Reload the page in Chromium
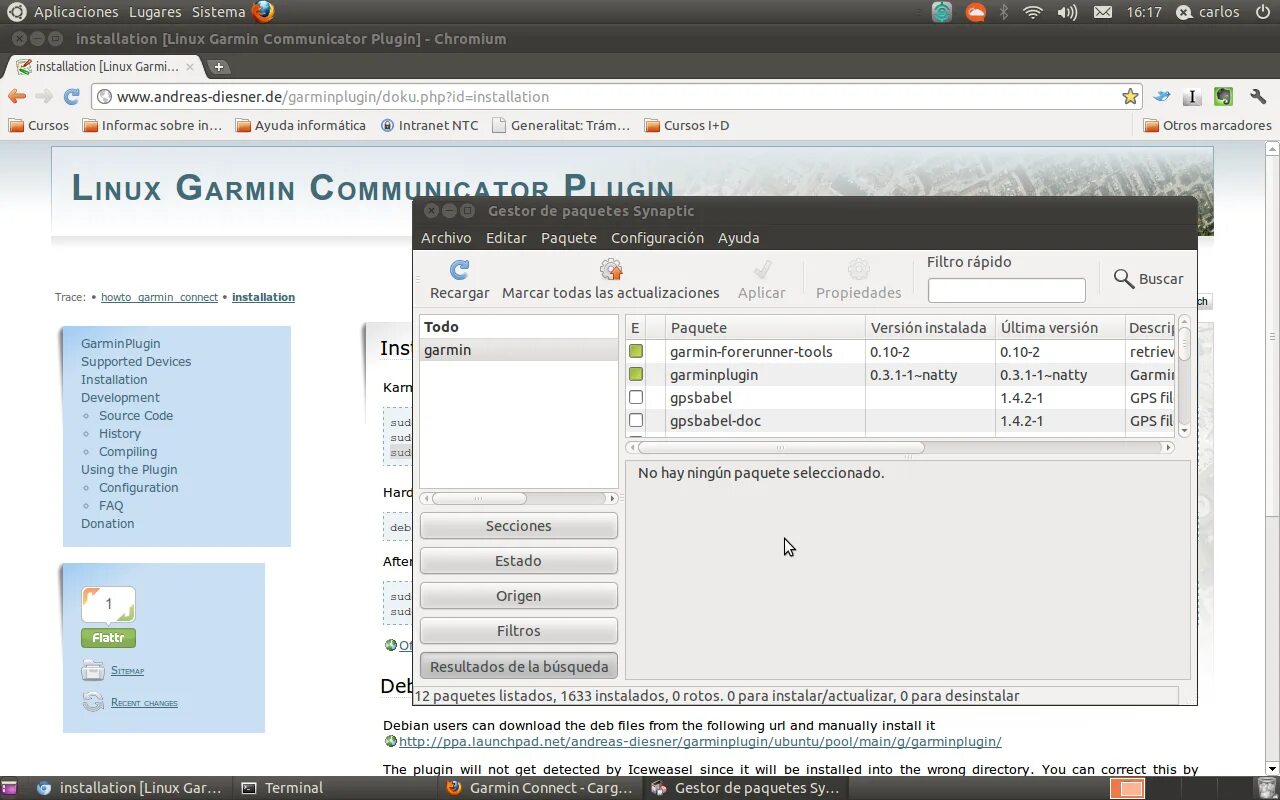The width and height of the screenshot is (1280, 800). point(71,97)
